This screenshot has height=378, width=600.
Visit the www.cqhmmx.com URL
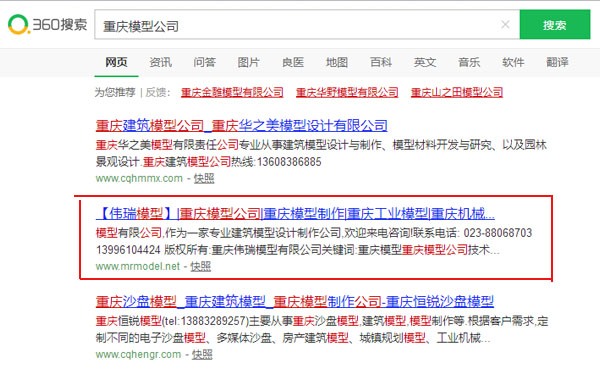click(139, 178)
